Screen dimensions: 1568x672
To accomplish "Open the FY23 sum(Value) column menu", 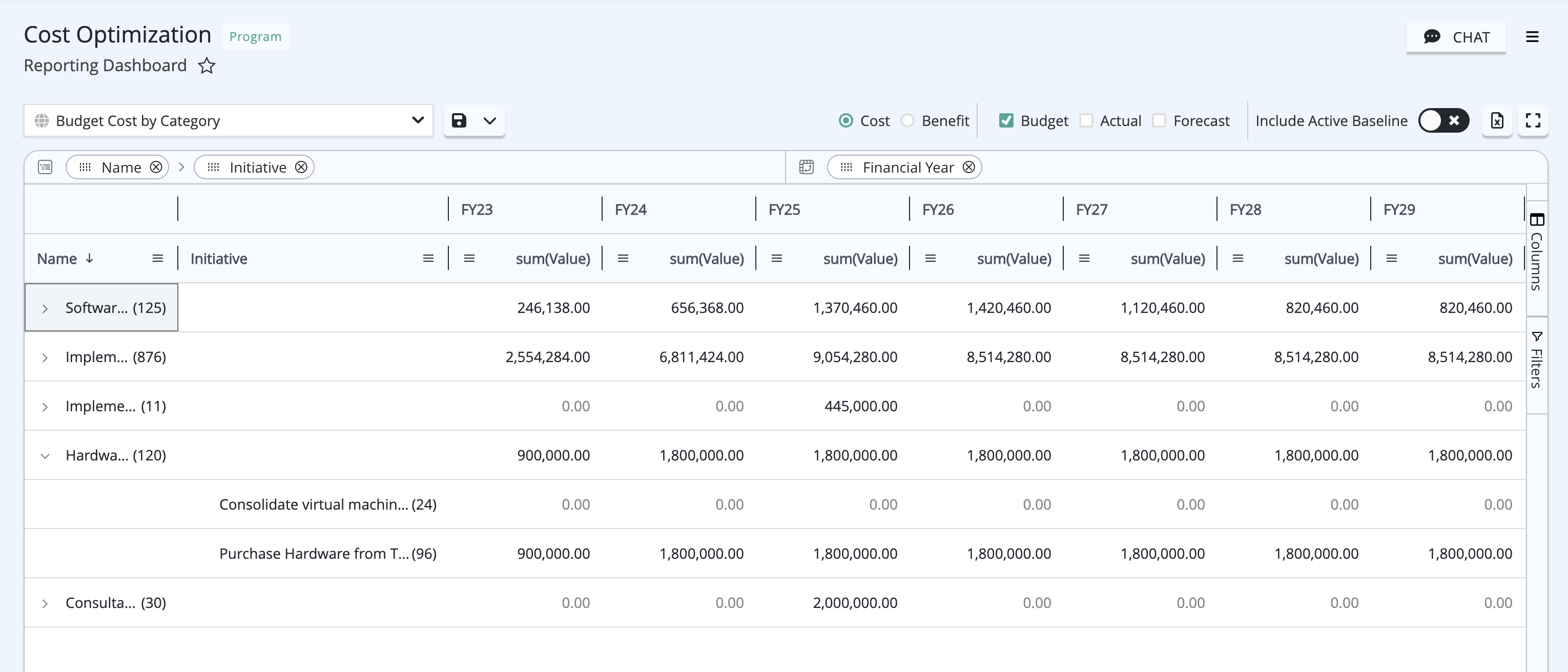I will point(469,259).
